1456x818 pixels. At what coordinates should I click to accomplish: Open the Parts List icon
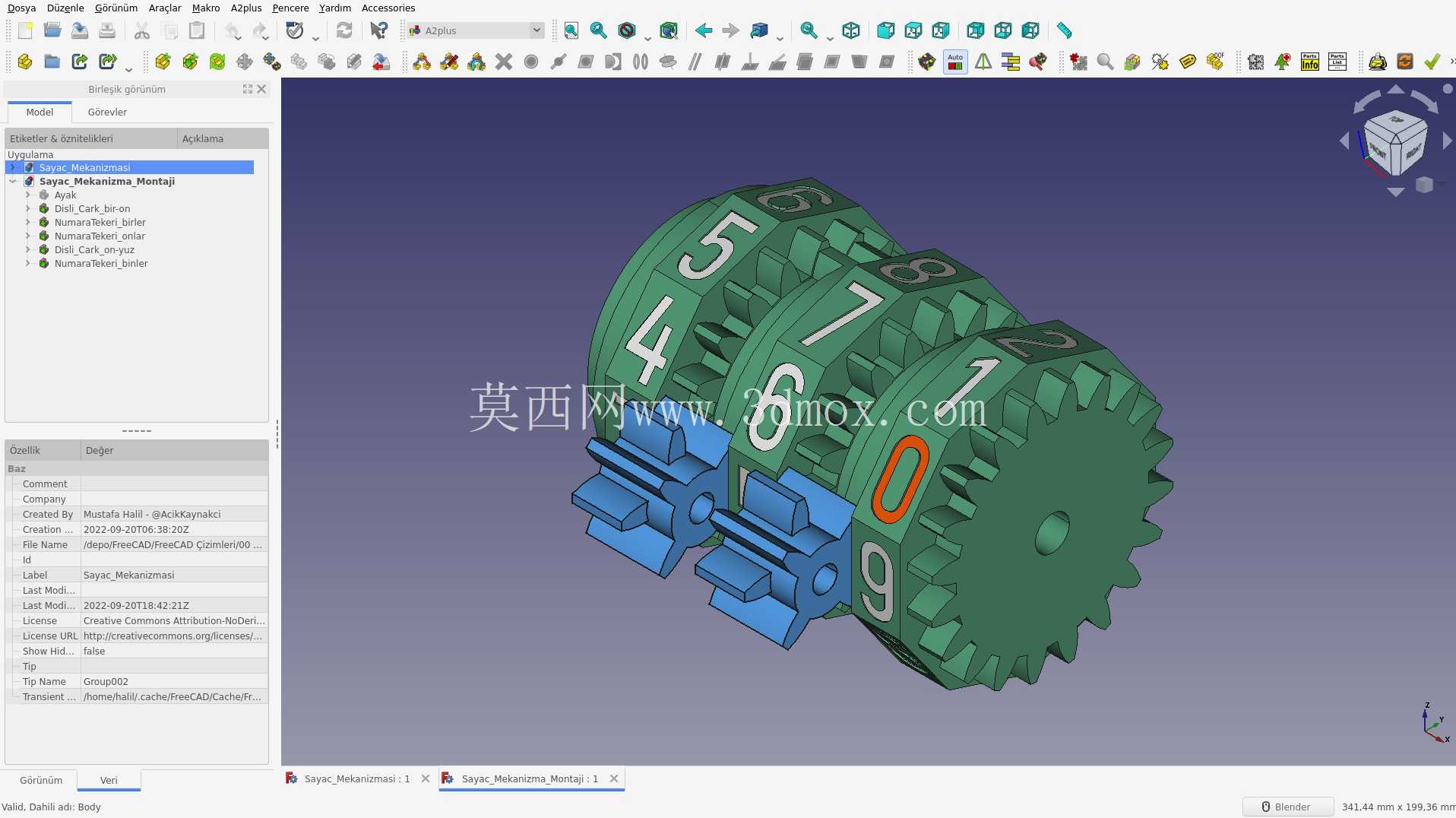tap(1337, 62)
